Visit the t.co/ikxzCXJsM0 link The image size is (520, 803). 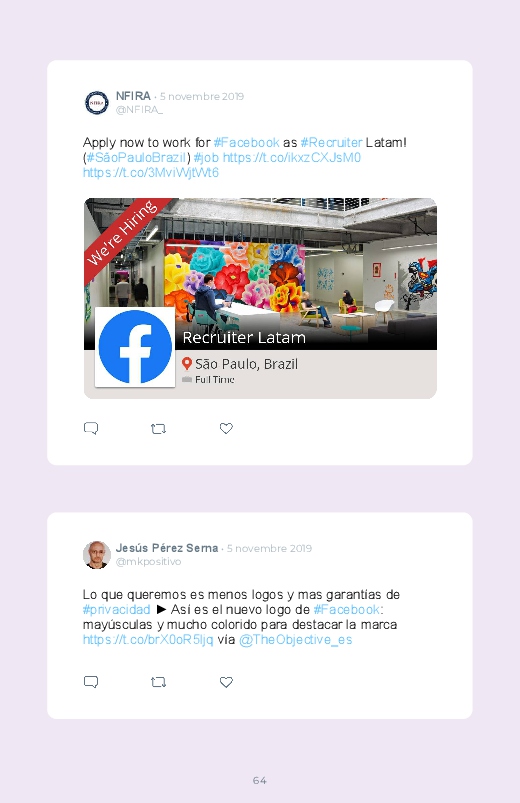click(292, 157)
